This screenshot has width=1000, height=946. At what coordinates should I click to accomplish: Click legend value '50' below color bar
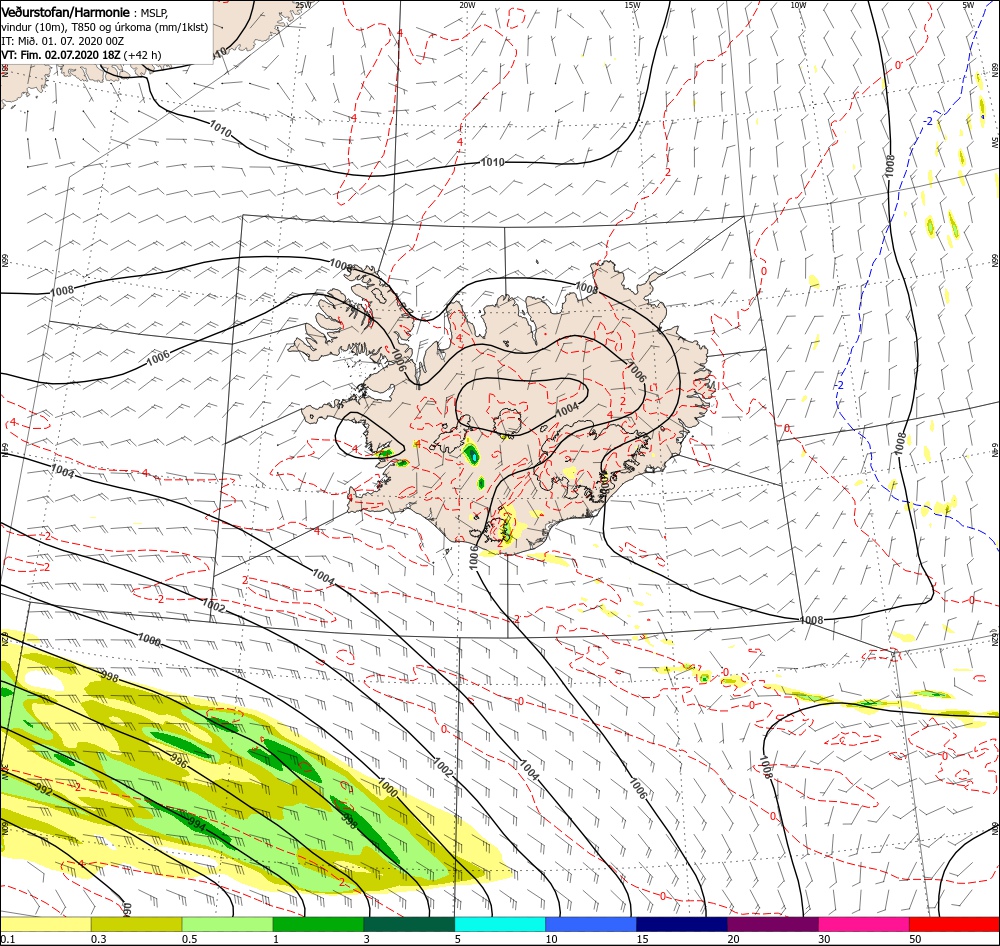click(x=915, y=939)
